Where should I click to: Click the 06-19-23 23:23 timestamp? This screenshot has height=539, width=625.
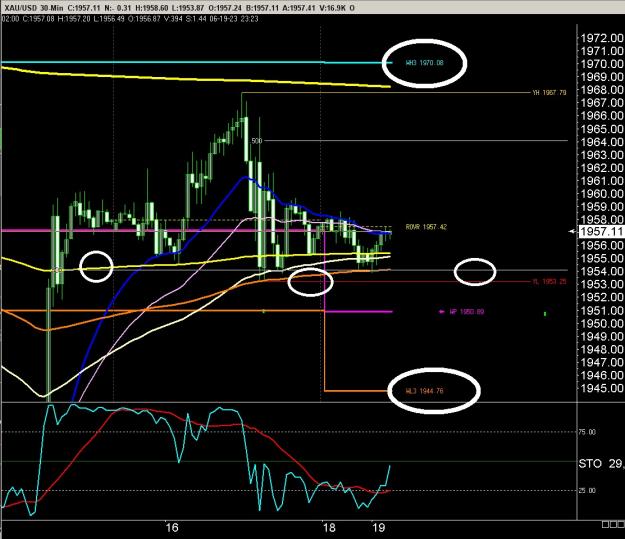[x=233, y=18]
